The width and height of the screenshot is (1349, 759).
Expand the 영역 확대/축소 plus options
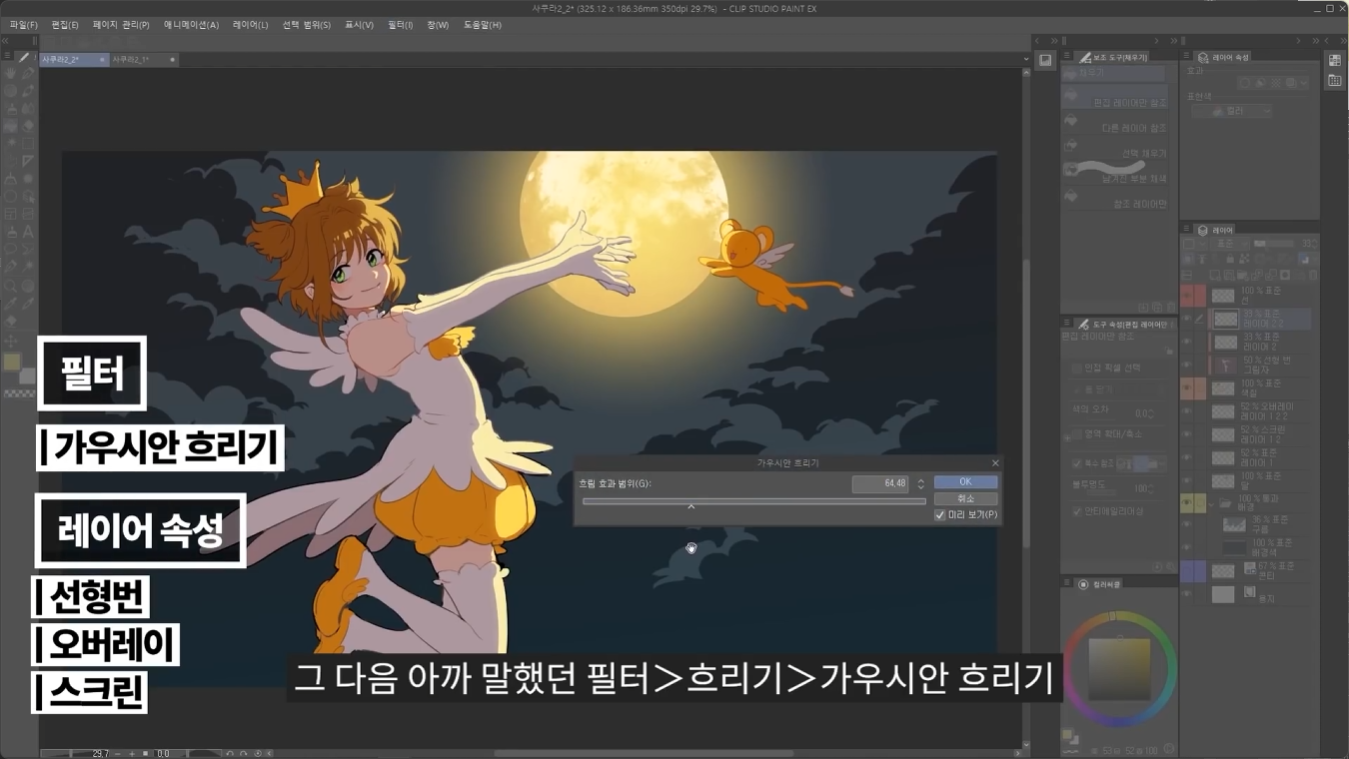pos(1066,437)
